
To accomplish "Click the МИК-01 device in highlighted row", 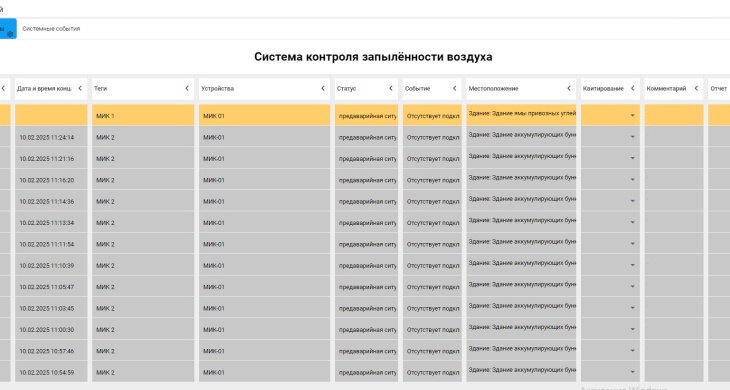I will pos(264,115).
